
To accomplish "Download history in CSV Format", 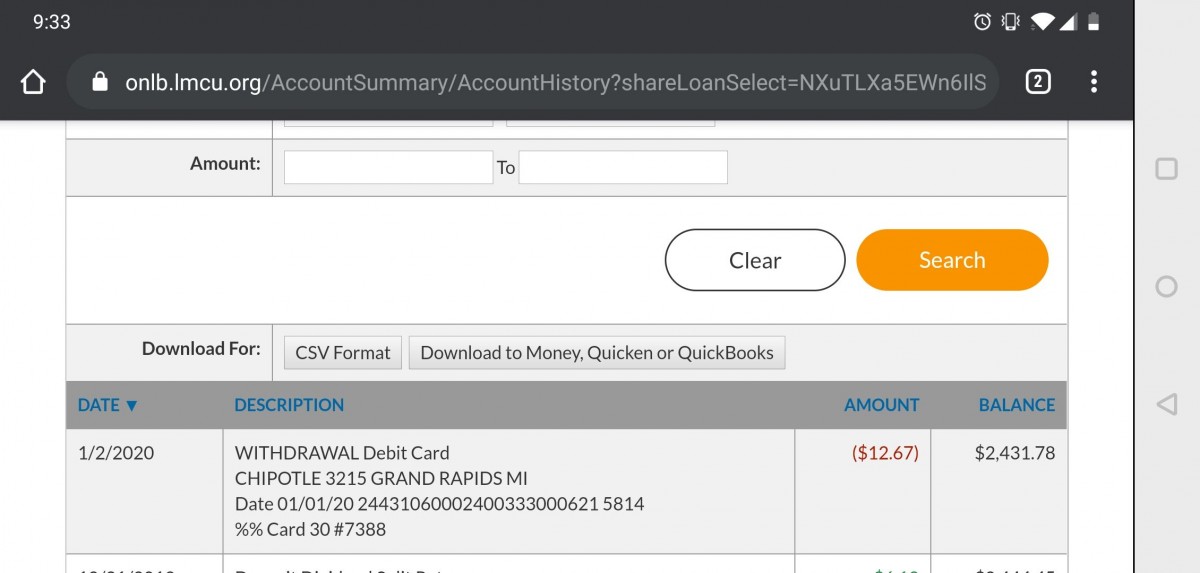I will (343, 353).
